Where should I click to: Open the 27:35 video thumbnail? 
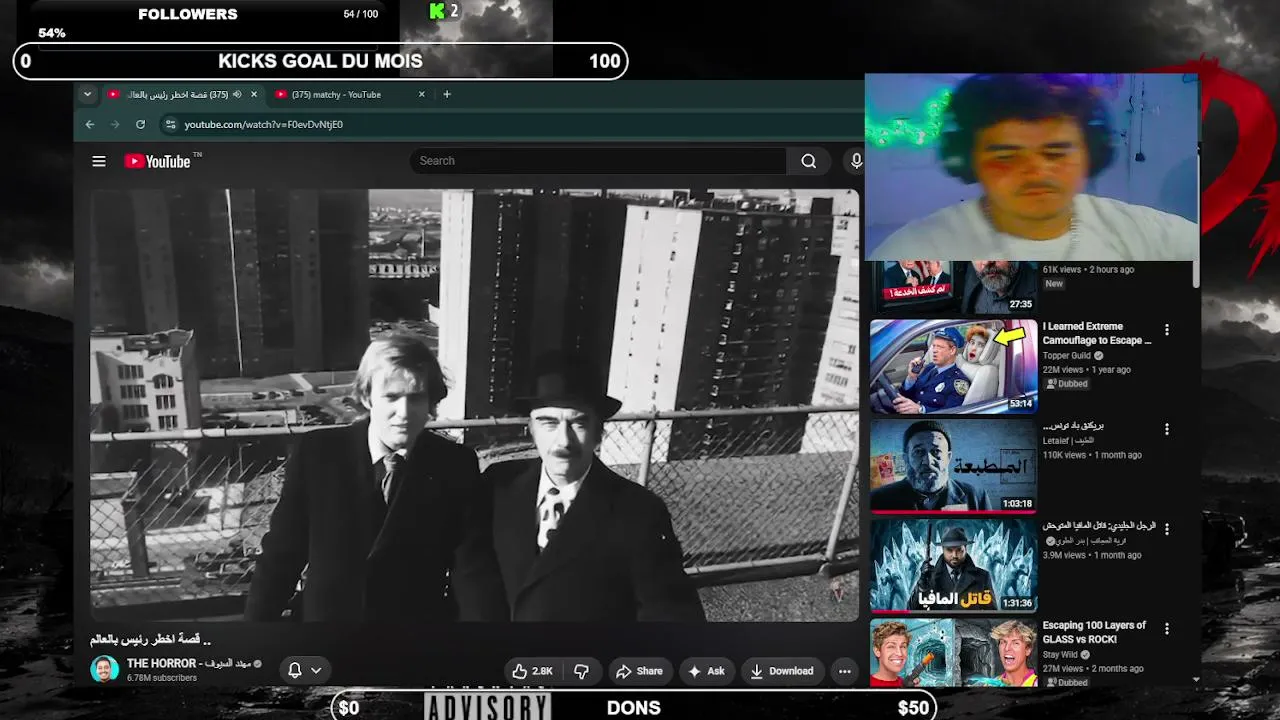pos(954,287)
